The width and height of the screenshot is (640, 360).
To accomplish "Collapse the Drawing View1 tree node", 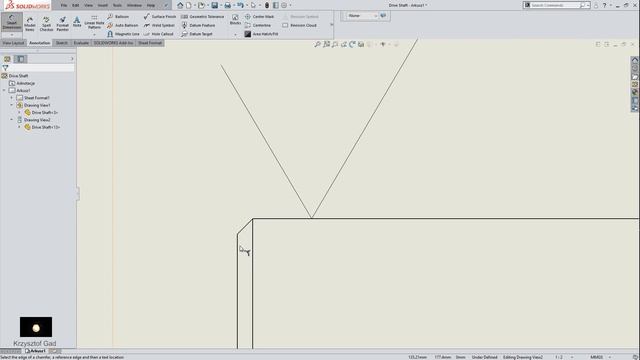I will (12, 105).
